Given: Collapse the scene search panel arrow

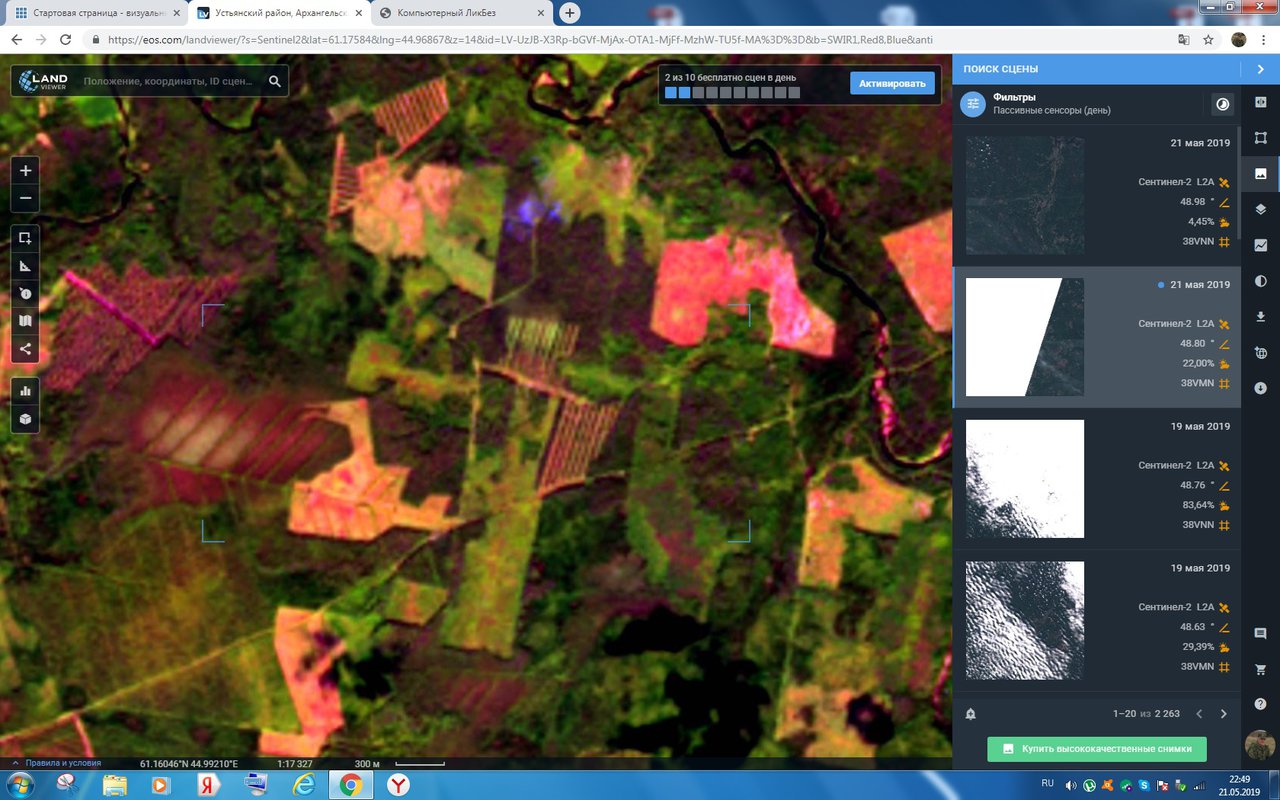Looking at the screenshot, I should (x=1260, y=69).
